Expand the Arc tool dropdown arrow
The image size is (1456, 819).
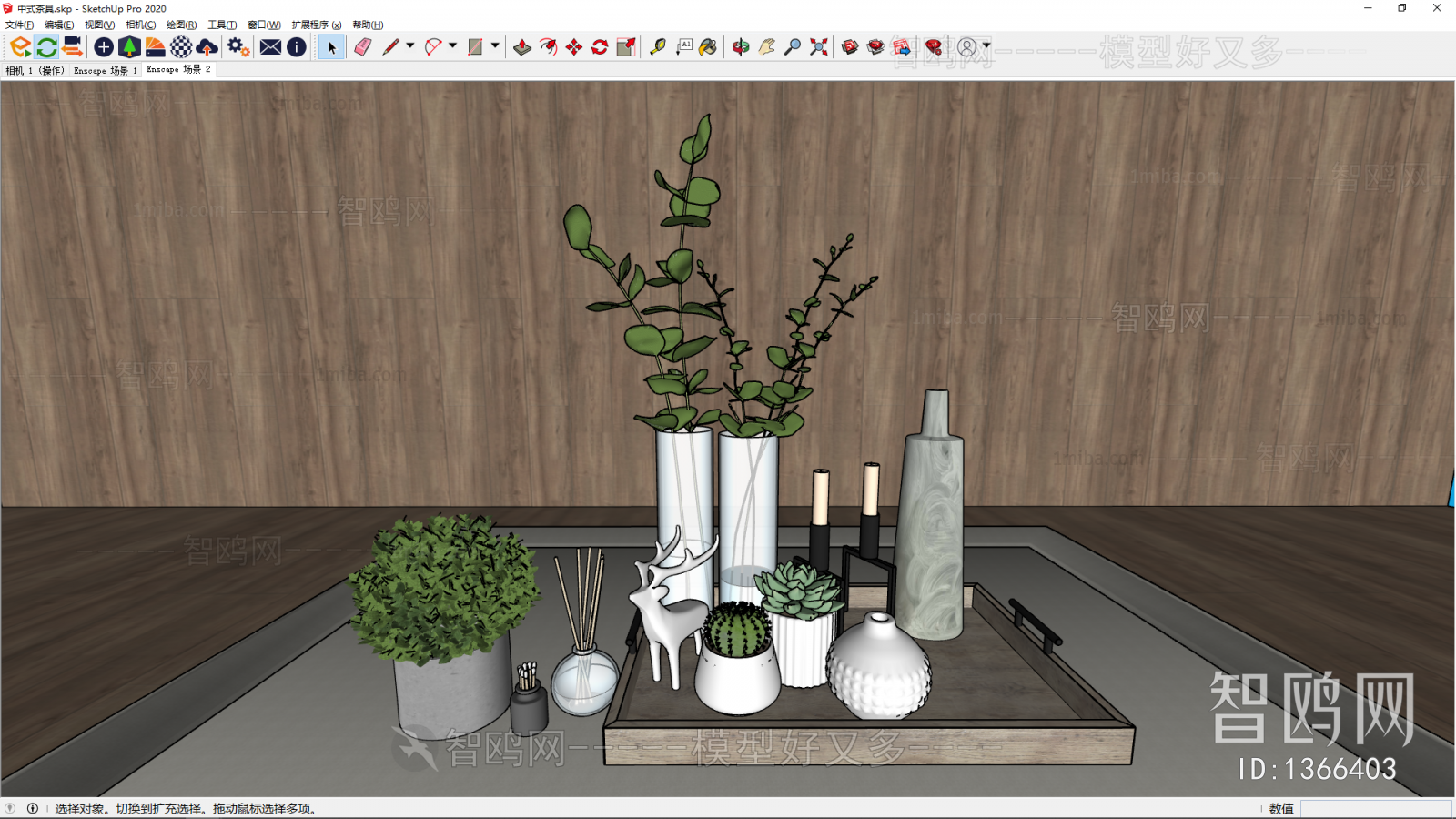pos(452,45)
